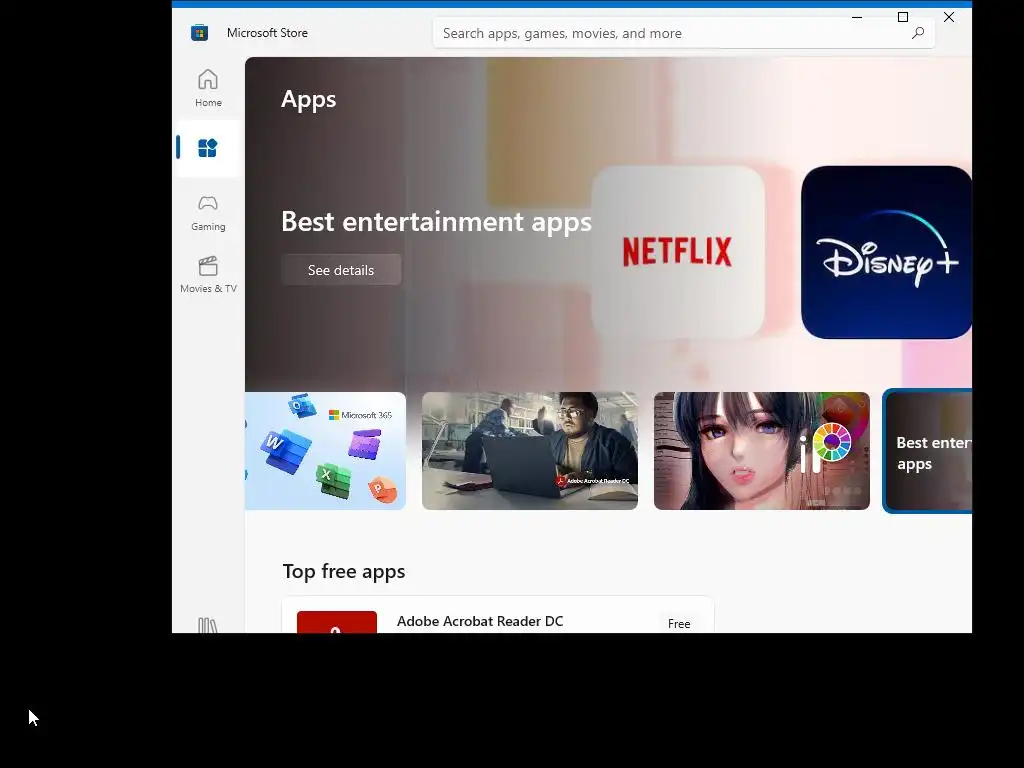Click the Free price label for Adobe Reader
This screenshot has width=1024, height=768.
[x=679, y=624]
